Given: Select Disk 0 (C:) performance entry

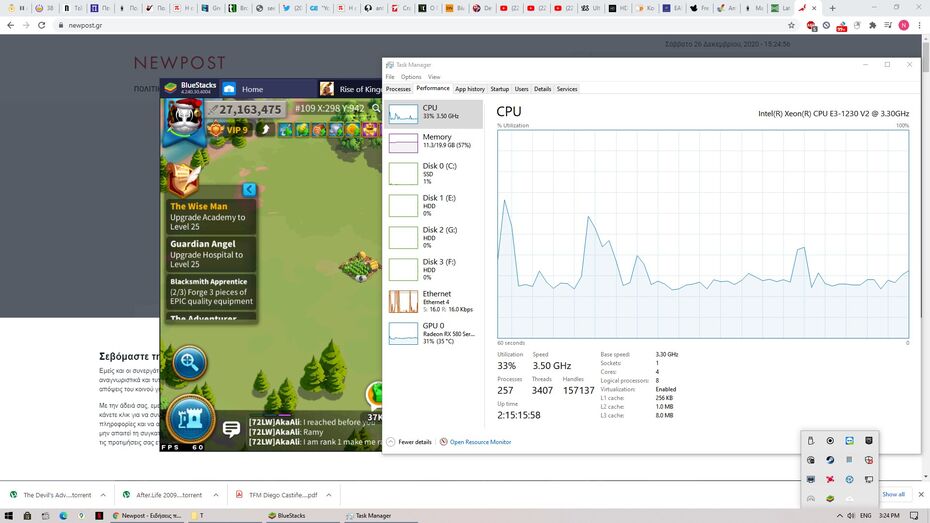Looking at the screenshot, I should tap(434, 173).
